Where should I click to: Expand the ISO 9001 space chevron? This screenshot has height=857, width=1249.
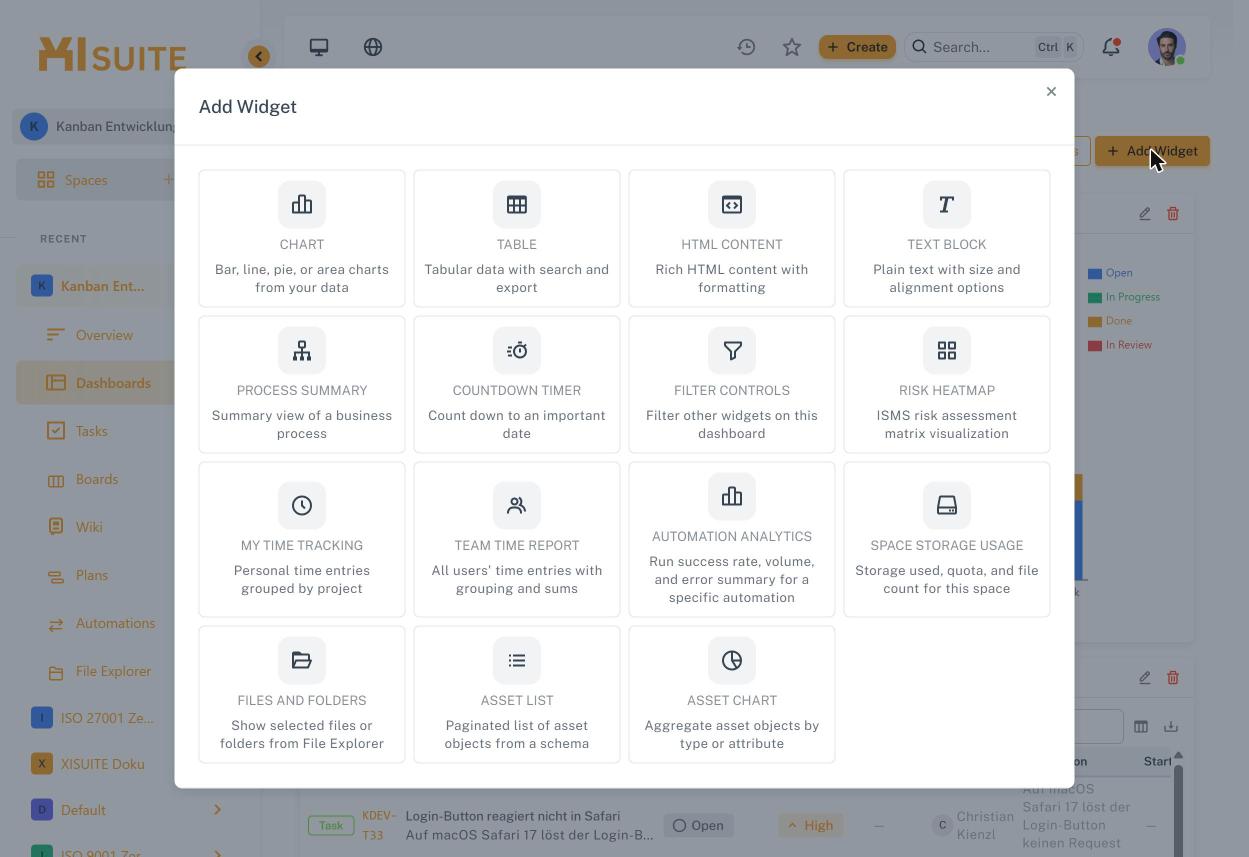(217, 853)
